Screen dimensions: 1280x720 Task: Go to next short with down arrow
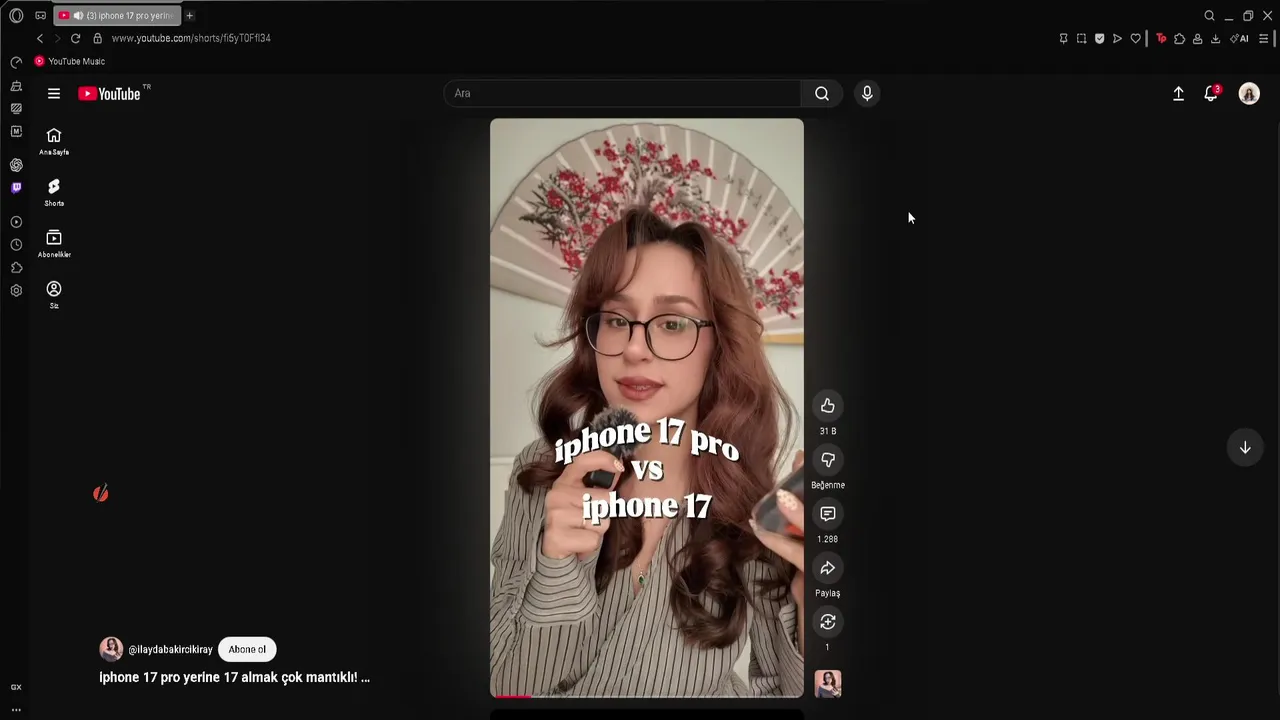pos(1245,448)
